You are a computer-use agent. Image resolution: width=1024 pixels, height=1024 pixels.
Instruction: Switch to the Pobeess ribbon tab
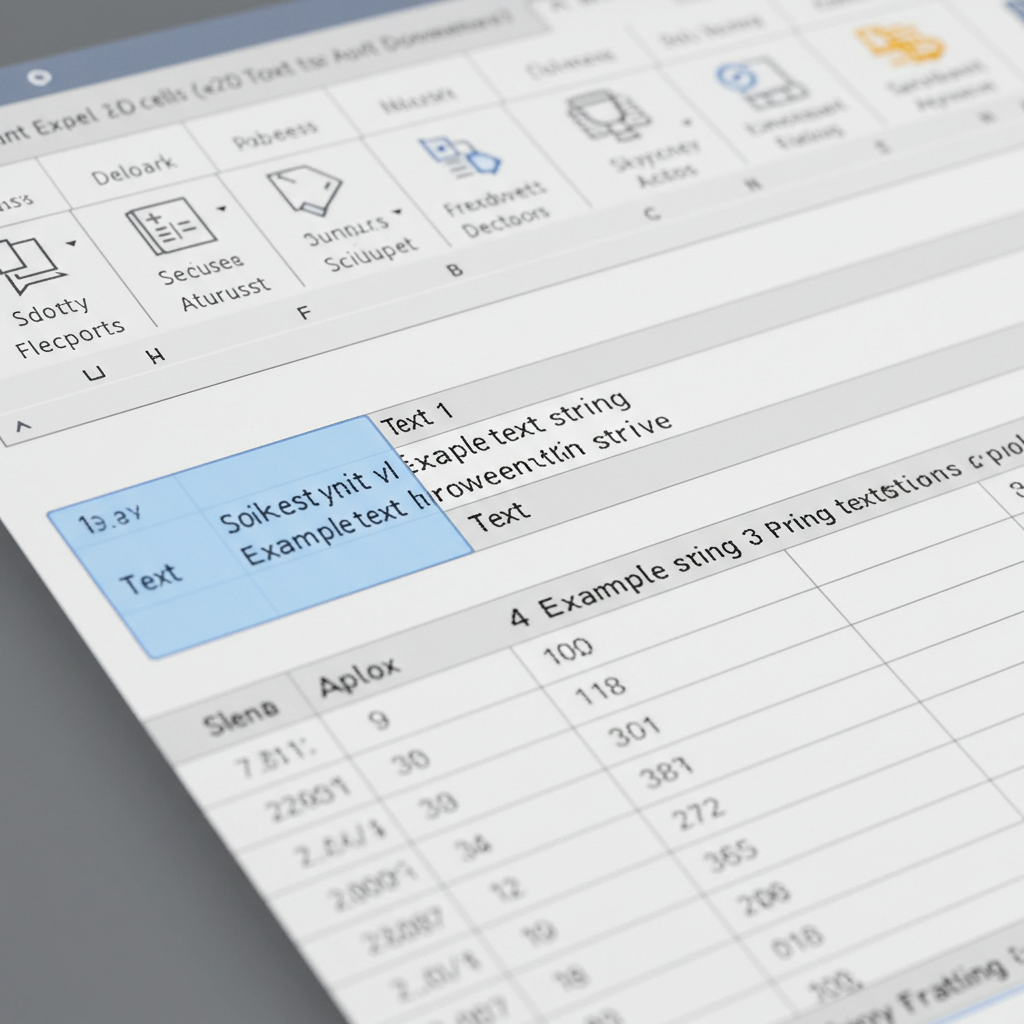pyautogui.click(x=275, y=135)
